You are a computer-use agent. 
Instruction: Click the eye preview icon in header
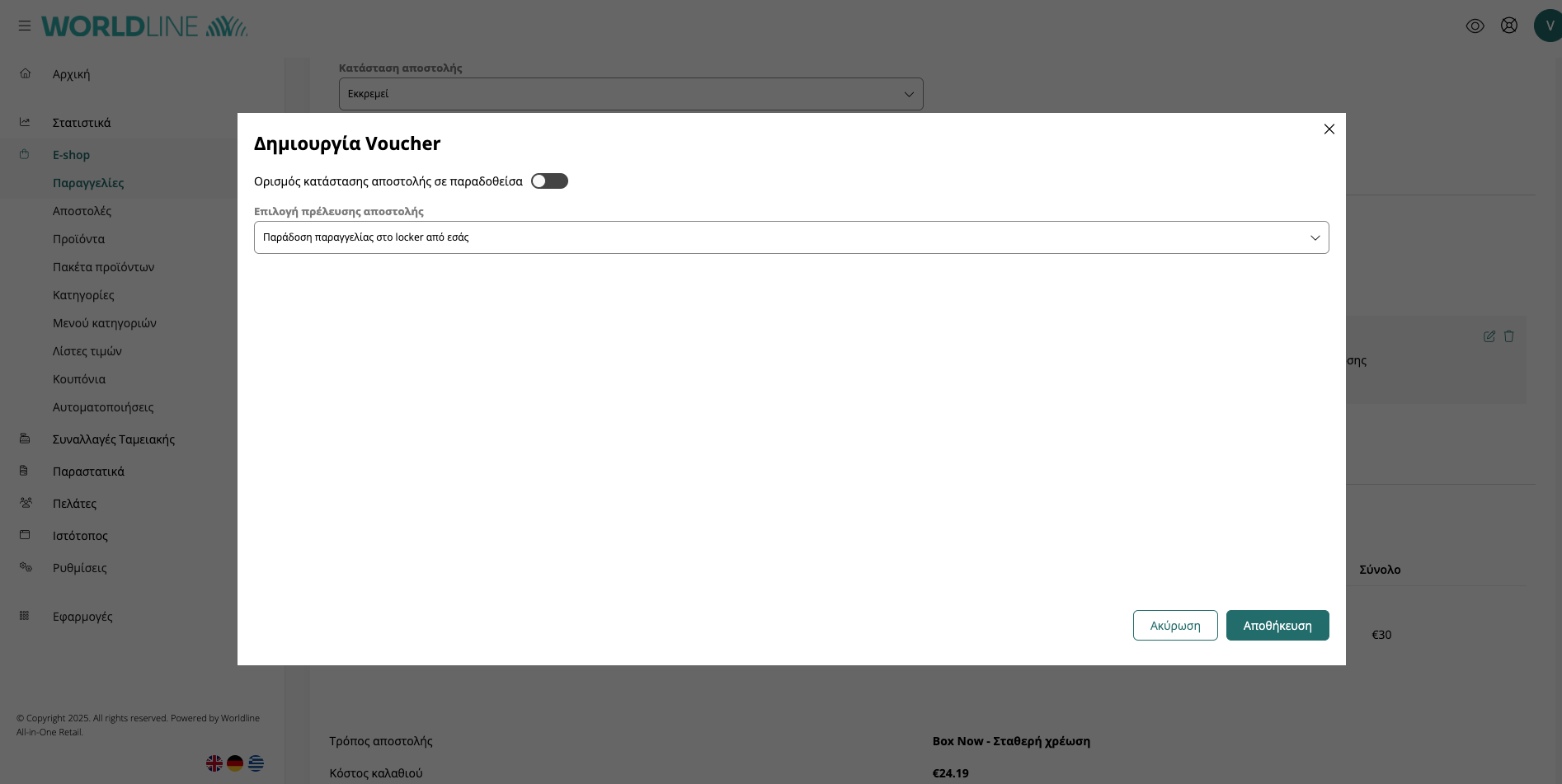1475,26
